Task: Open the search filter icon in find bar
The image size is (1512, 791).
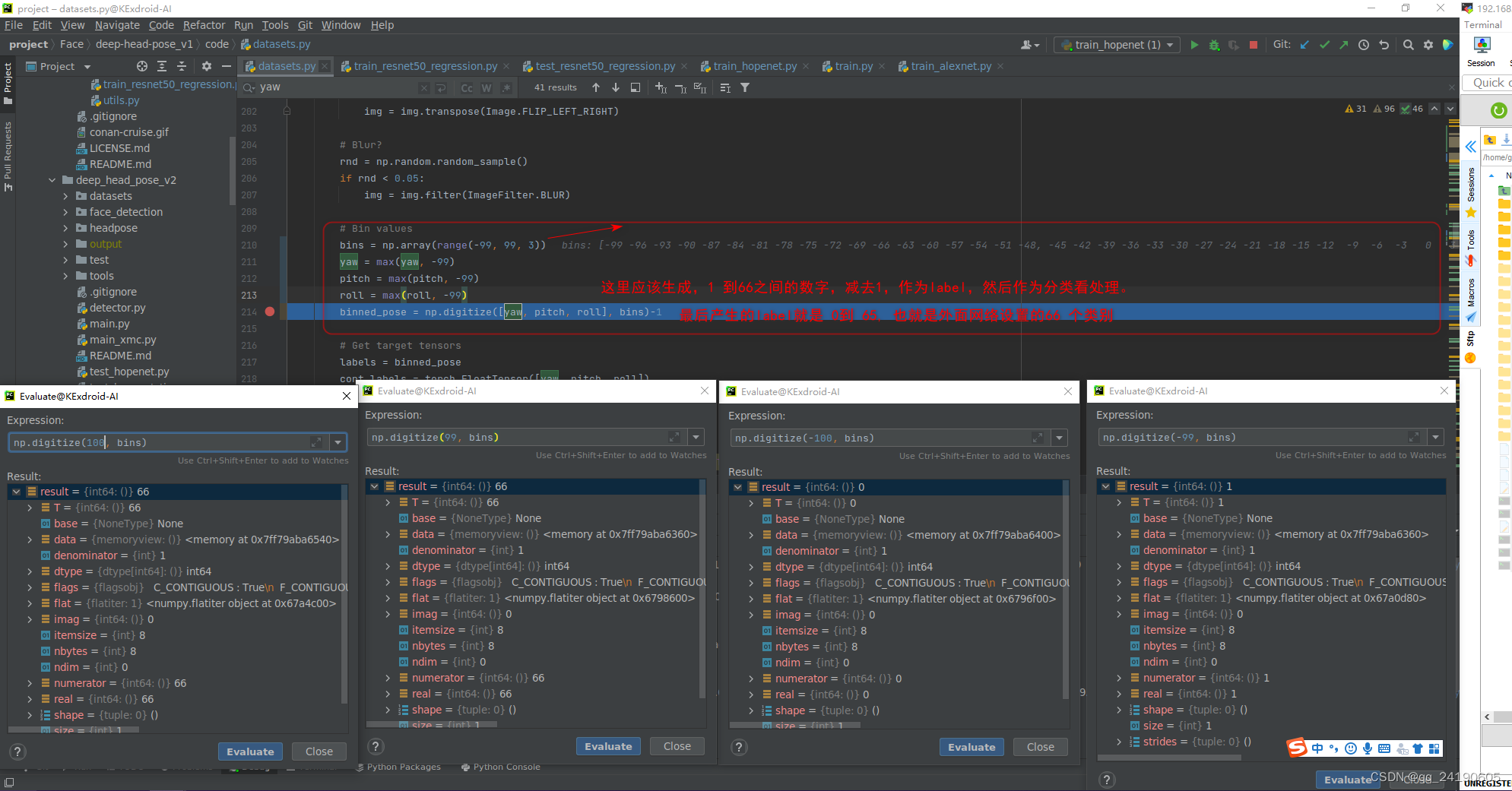Action: (745, 87)
